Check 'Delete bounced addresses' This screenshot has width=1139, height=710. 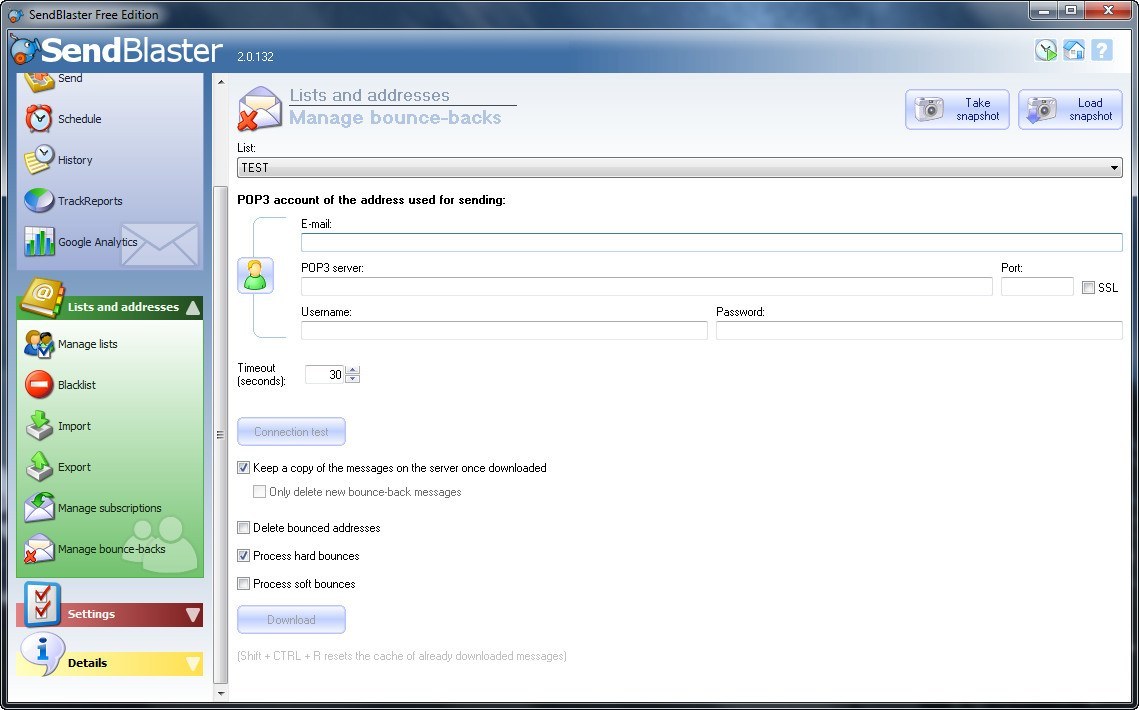[x=243, y=527]
